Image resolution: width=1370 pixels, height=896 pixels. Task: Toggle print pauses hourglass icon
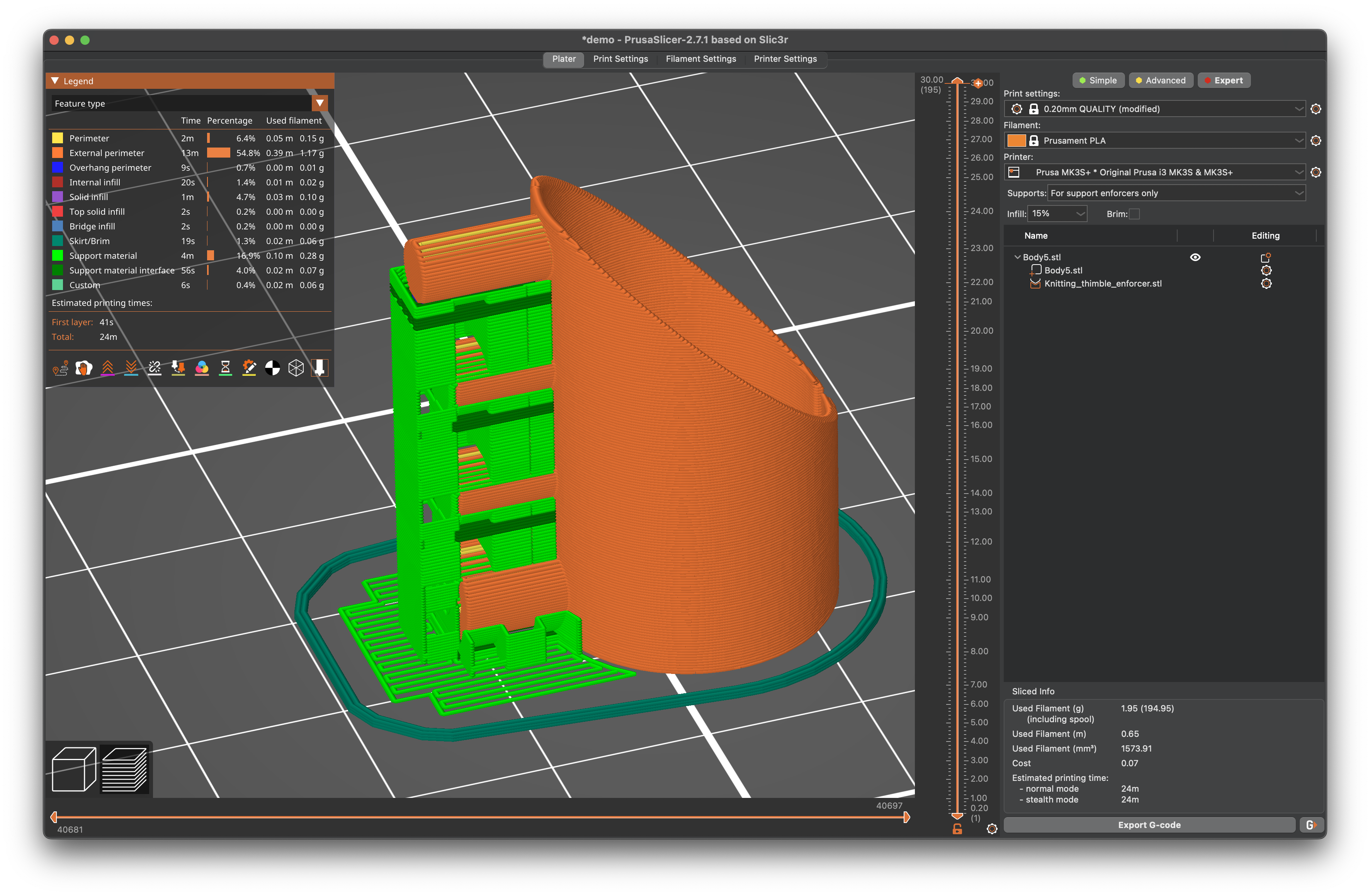[226, 368]
